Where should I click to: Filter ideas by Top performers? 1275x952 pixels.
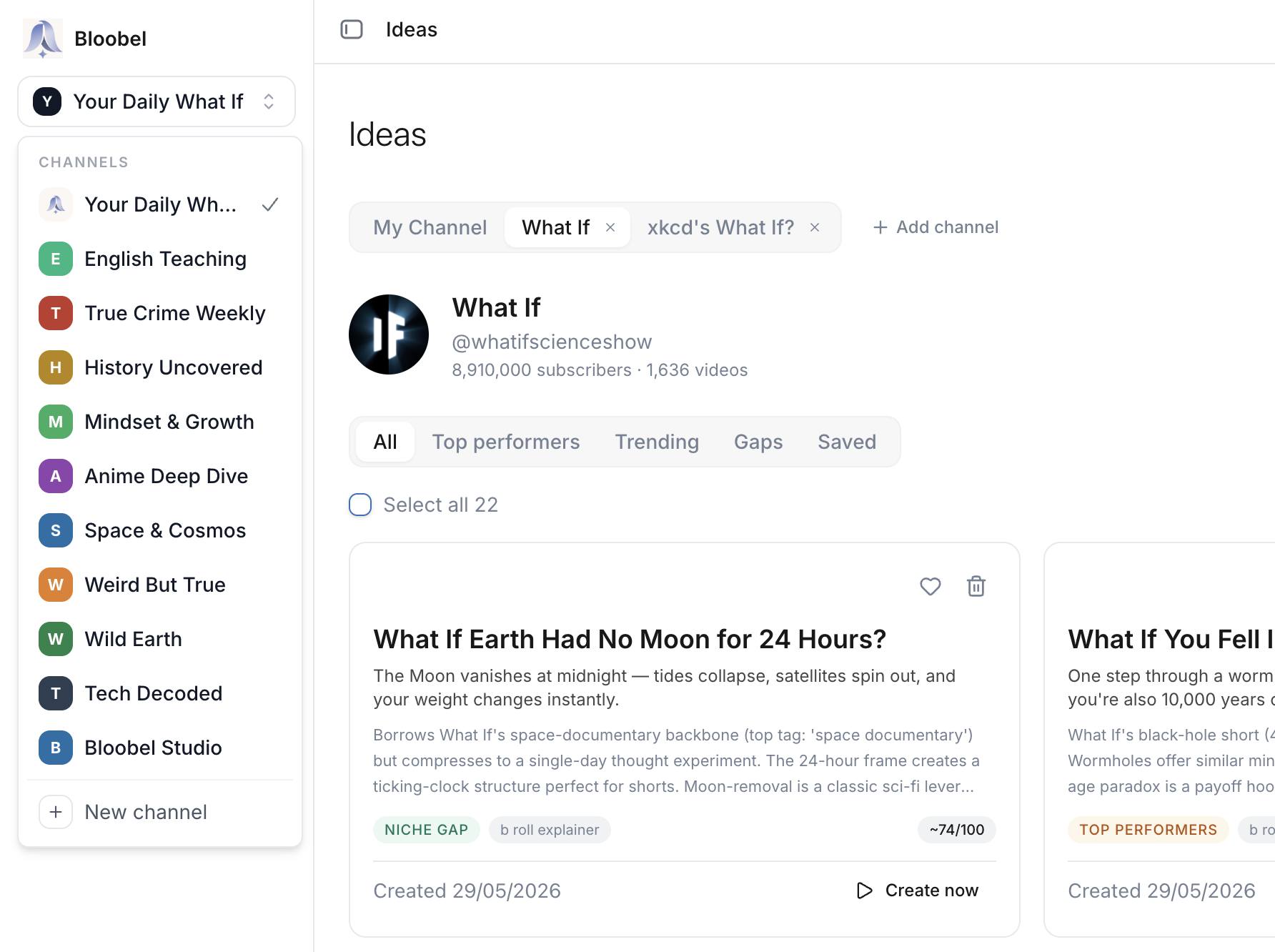pos(506,442)
